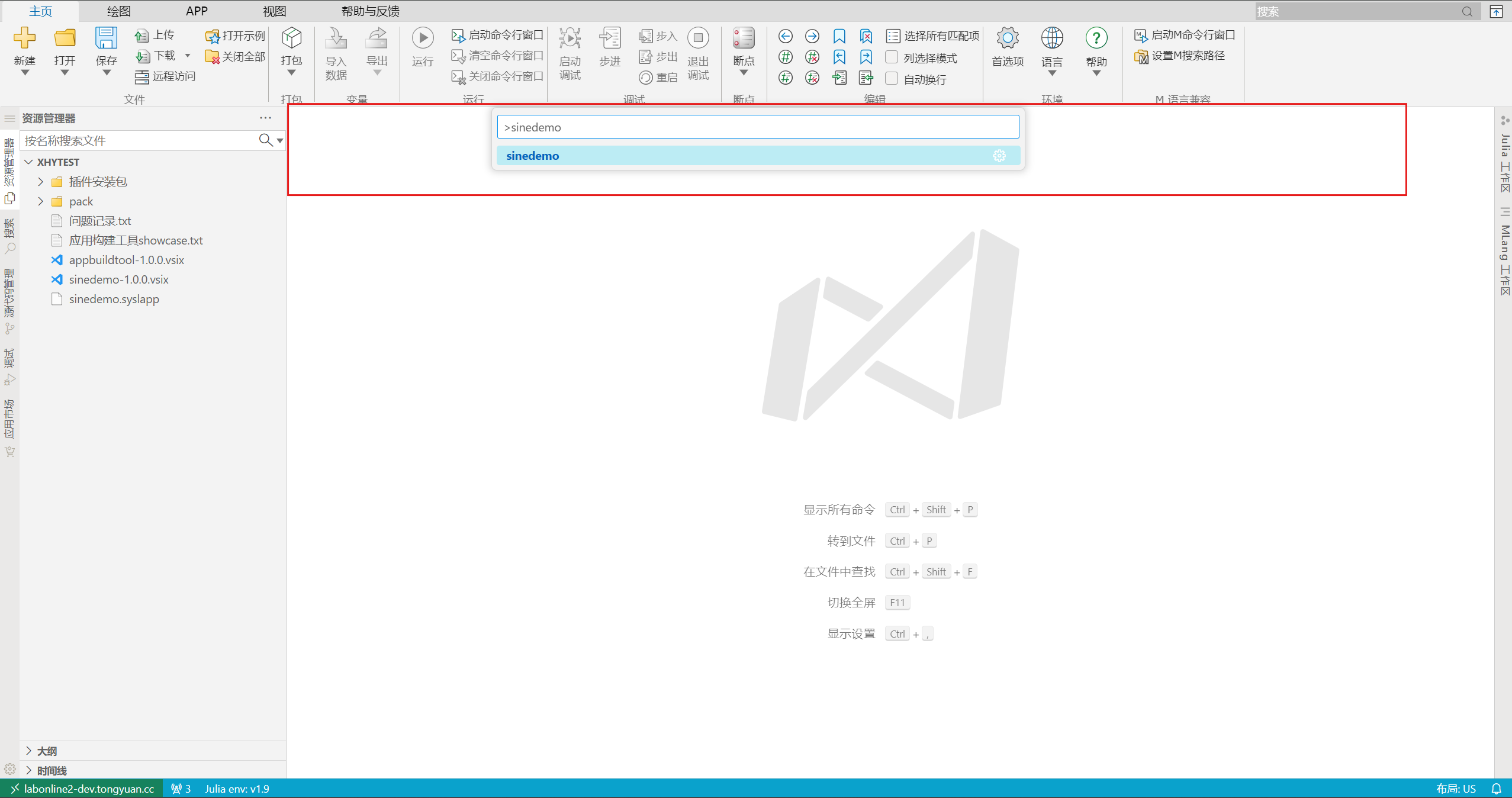Click the Package (打包) box icon
The width and height of the screenshot is (1512, 798).
[291, 38]
